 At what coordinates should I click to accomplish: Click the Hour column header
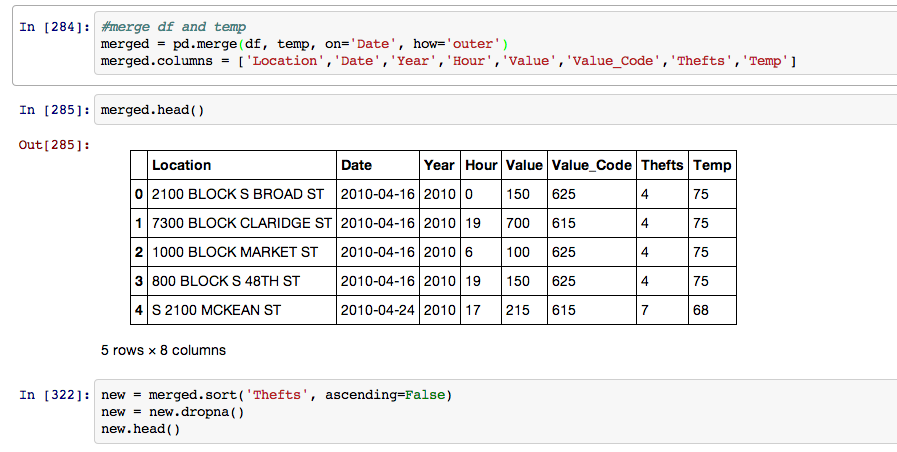(481, 165)
